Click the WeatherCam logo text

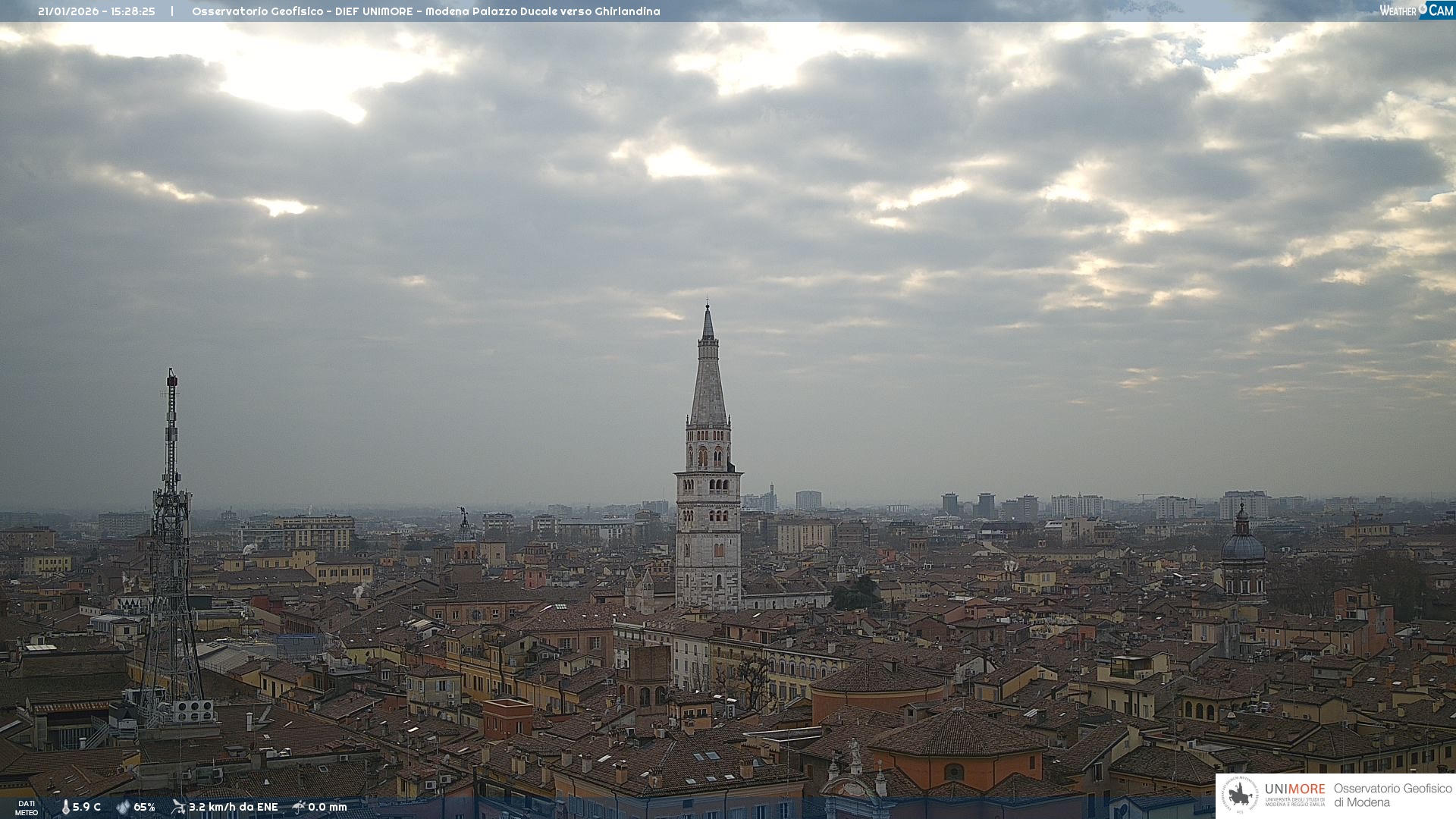click(1398, 11)
